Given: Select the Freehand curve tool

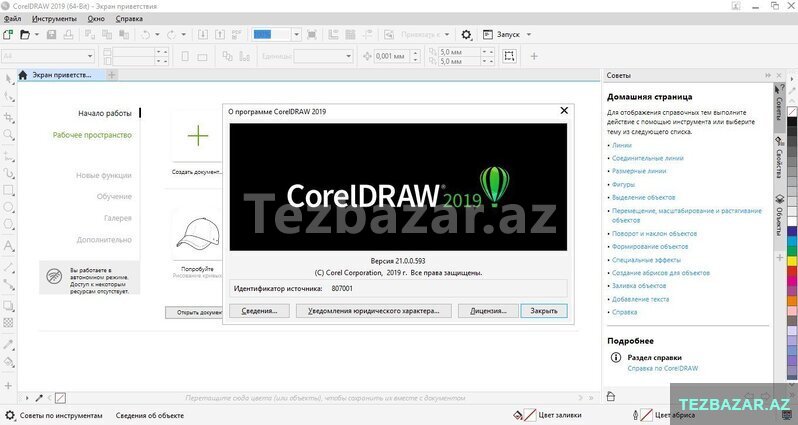Looking at the screenshot, I should pos(9,156).
